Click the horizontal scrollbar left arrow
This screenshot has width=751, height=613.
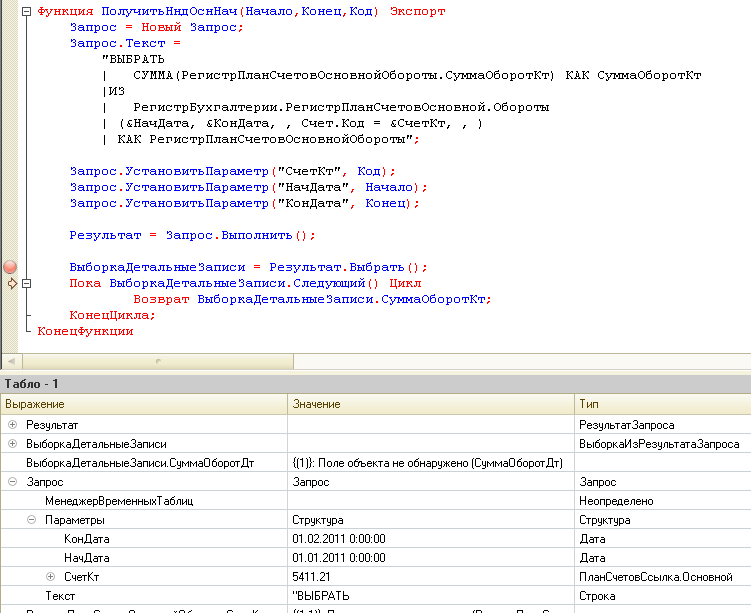(x=11, y=362)
